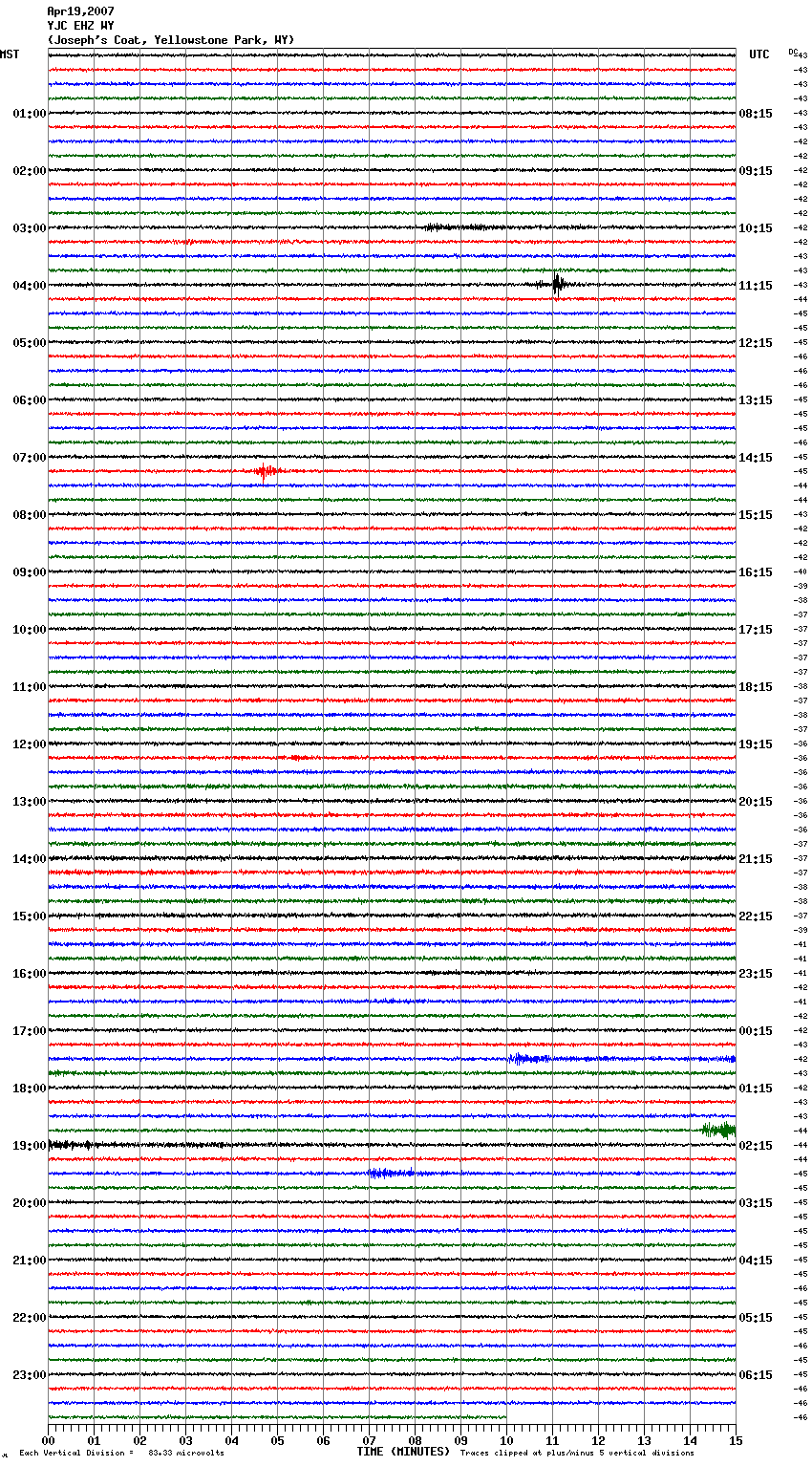Viewport: 812px width, 1466px height.
Task: Select the 05:00 MST time label
Action: coord(30,343)
